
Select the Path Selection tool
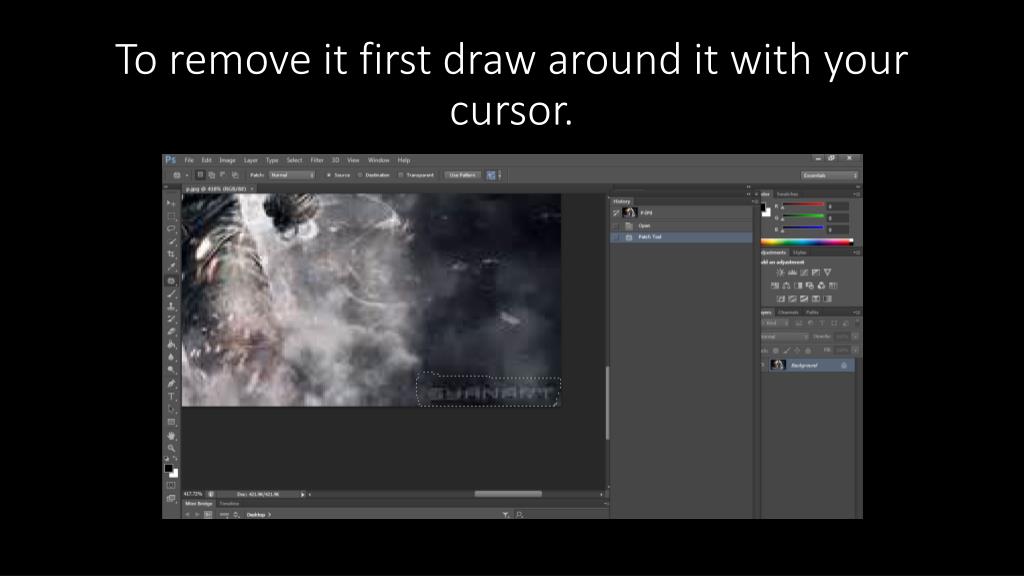tap(171, 409)
